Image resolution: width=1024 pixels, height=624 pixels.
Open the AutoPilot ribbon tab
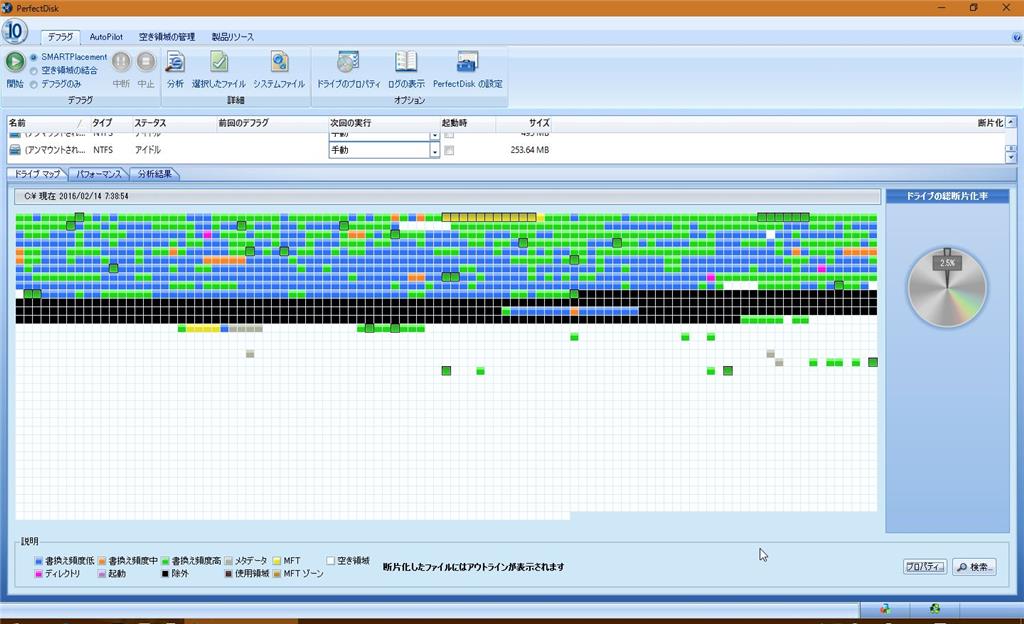pos(106,37)
